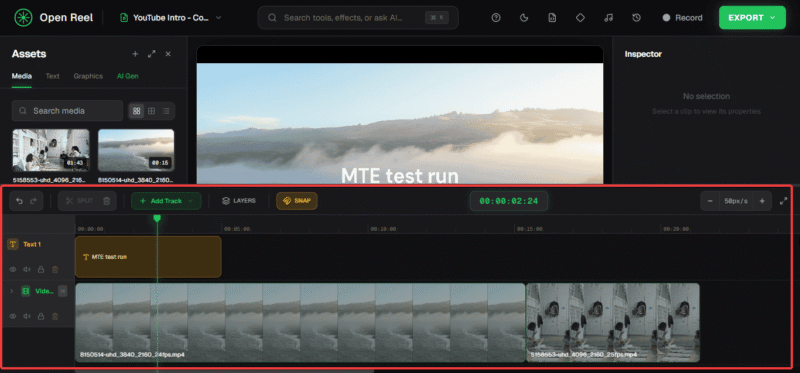Click the Video track film icon
This screenshot has width=800, height=373.
[26, 291]
